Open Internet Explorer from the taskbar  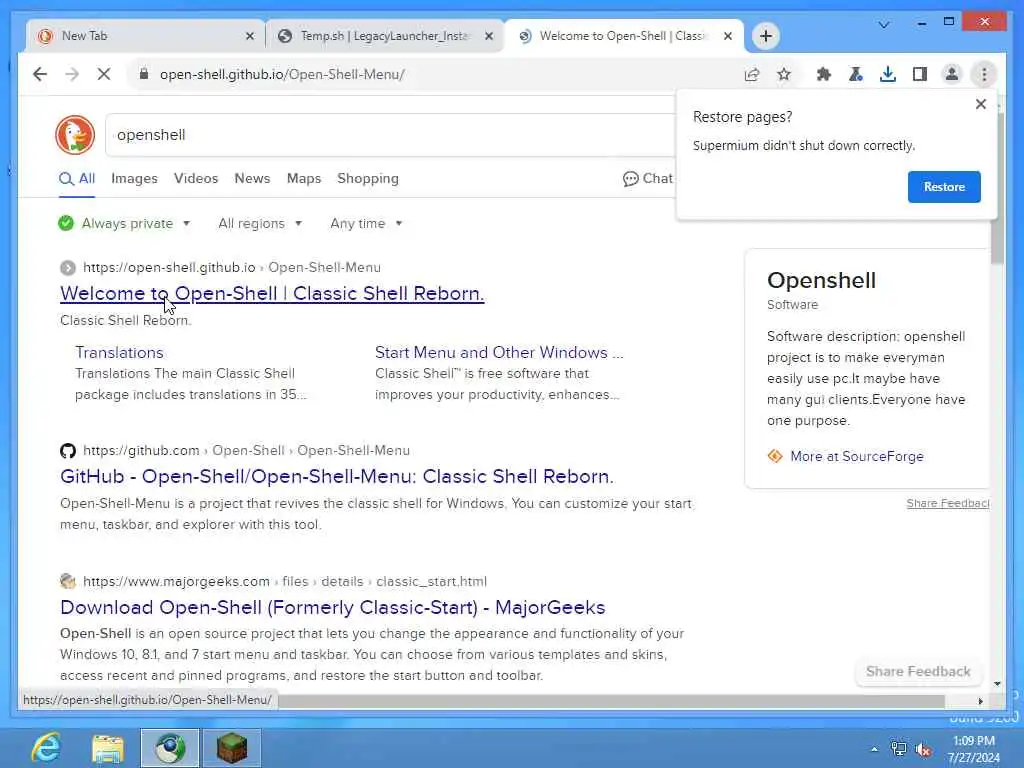tap(46, 748)
